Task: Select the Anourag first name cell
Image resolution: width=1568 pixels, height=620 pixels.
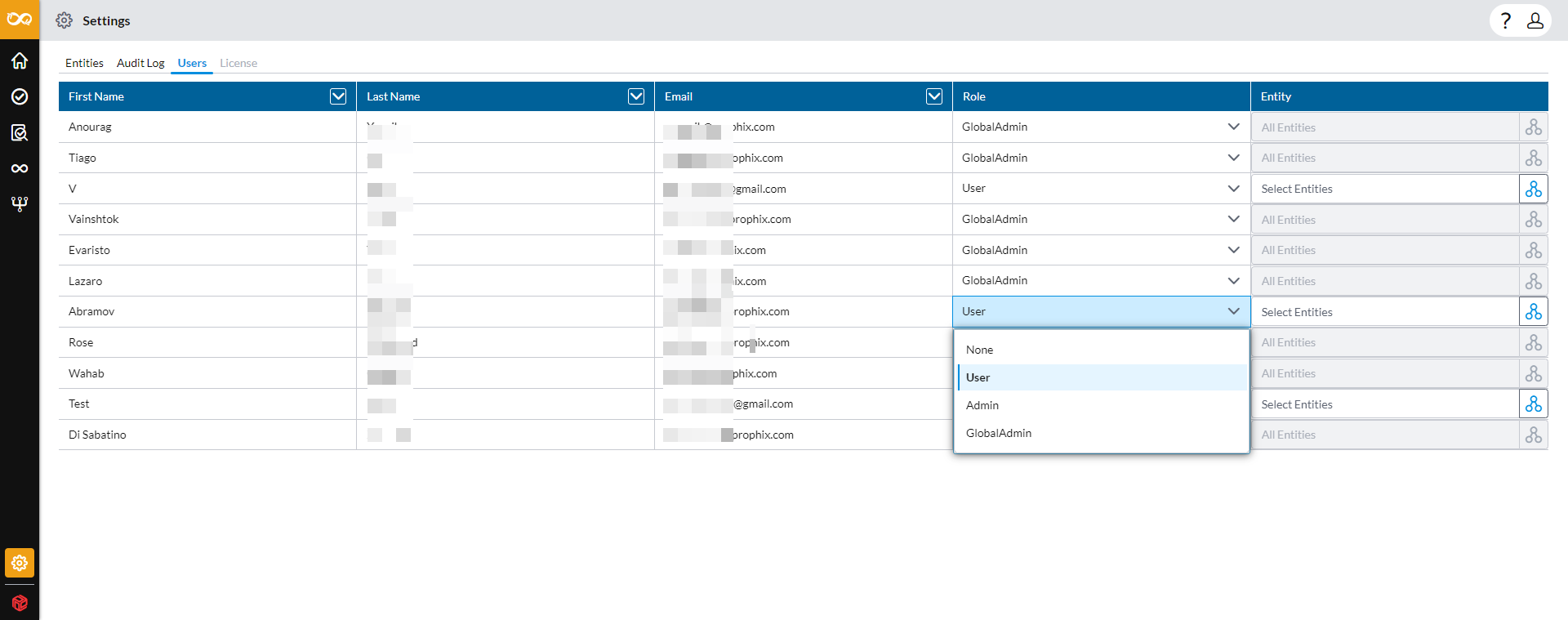Action: coord(207,127)
